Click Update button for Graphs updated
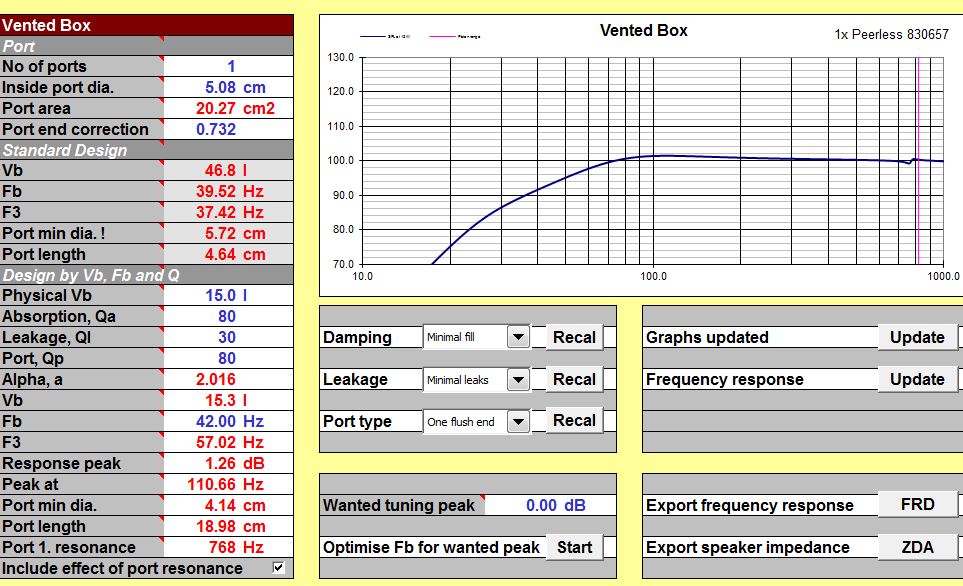 click(x=917, y=337)
